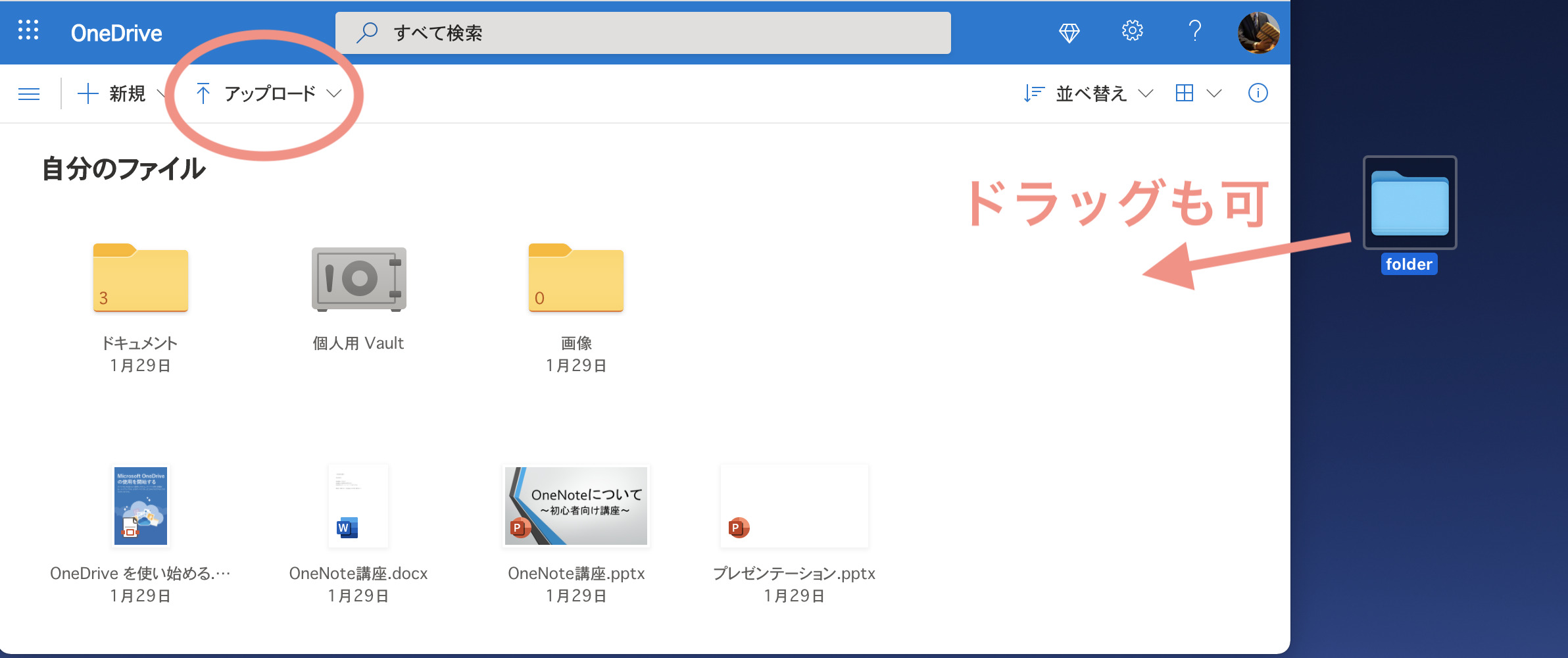Viewport: 1568px width, 658px height.
Task: Click the プレゼンテーション.pptx file name
Action: click(x=795, y=574)
